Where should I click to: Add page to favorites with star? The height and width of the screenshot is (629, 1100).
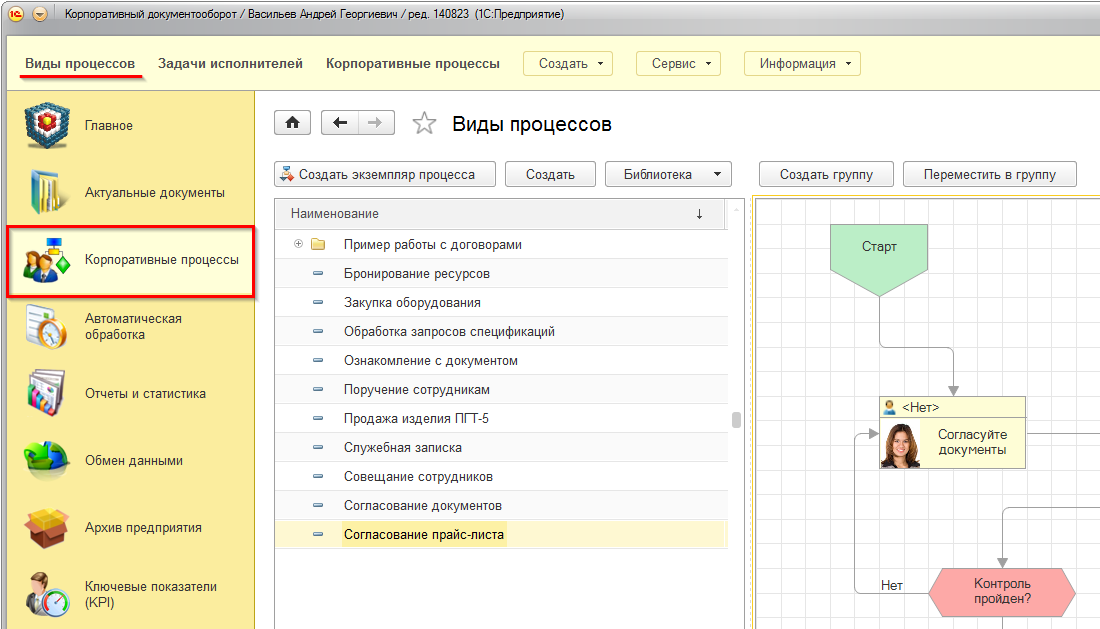click(x=425, y=124)
